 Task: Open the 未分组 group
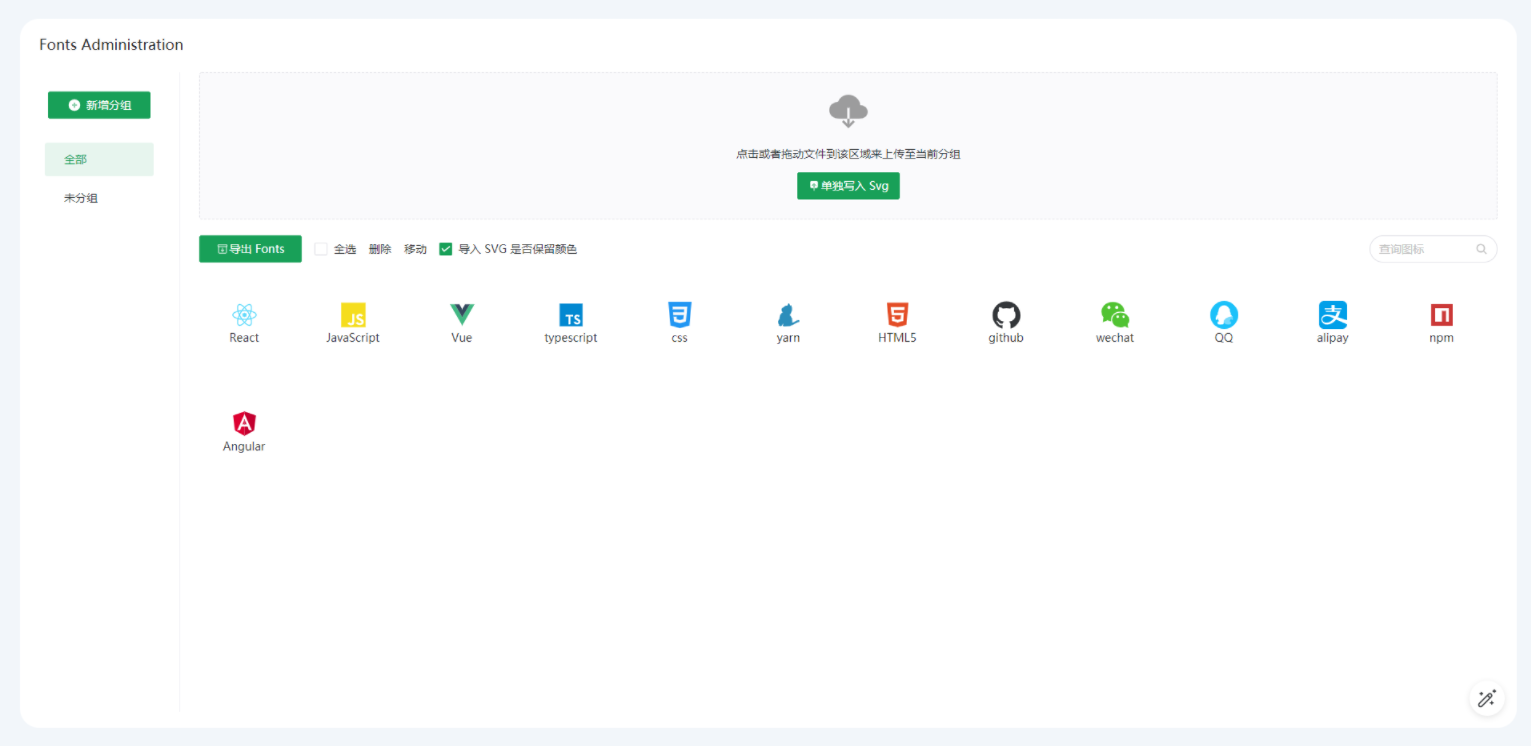tap(99, 198)
